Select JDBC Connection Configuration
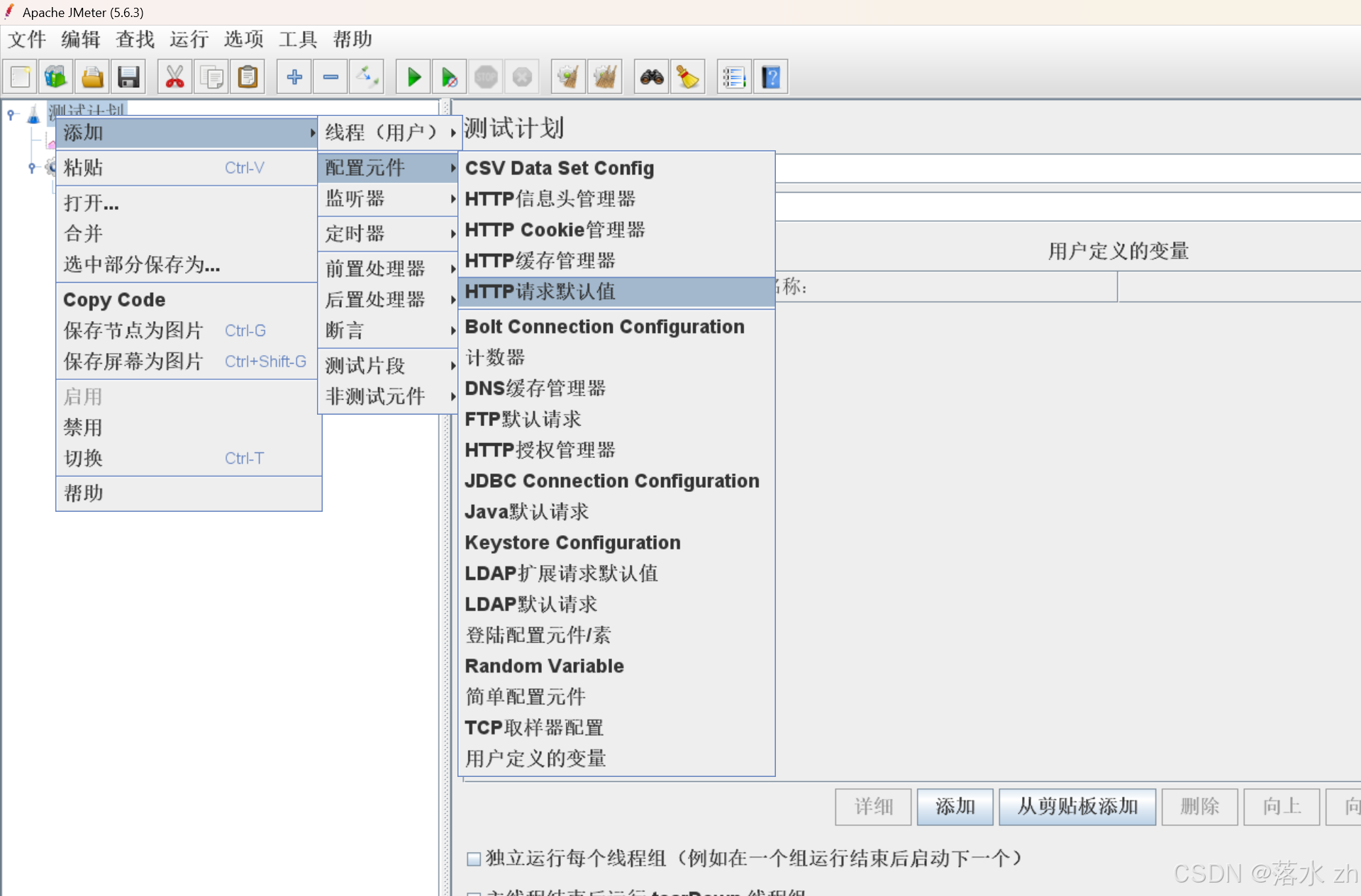Screen dimensions: 1361x896 [616, 481]
